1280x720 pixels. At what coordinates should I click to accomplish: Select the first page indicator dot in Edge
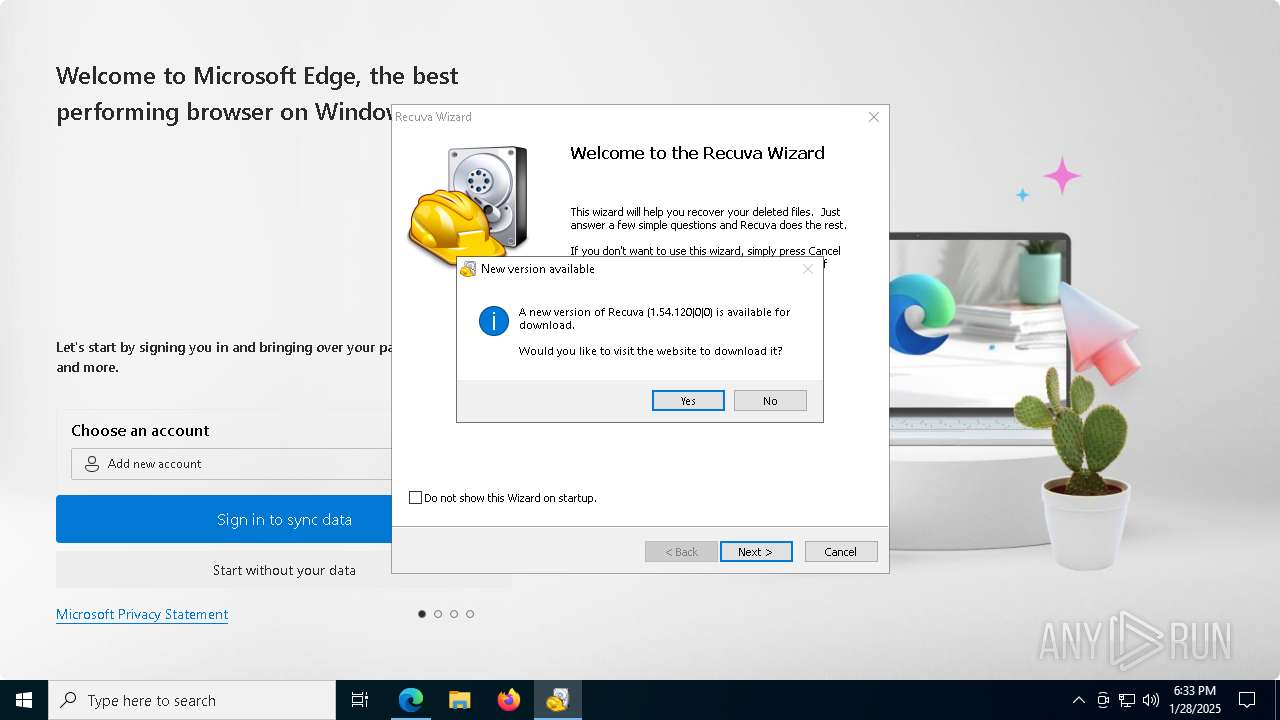[x=422, y=614]
